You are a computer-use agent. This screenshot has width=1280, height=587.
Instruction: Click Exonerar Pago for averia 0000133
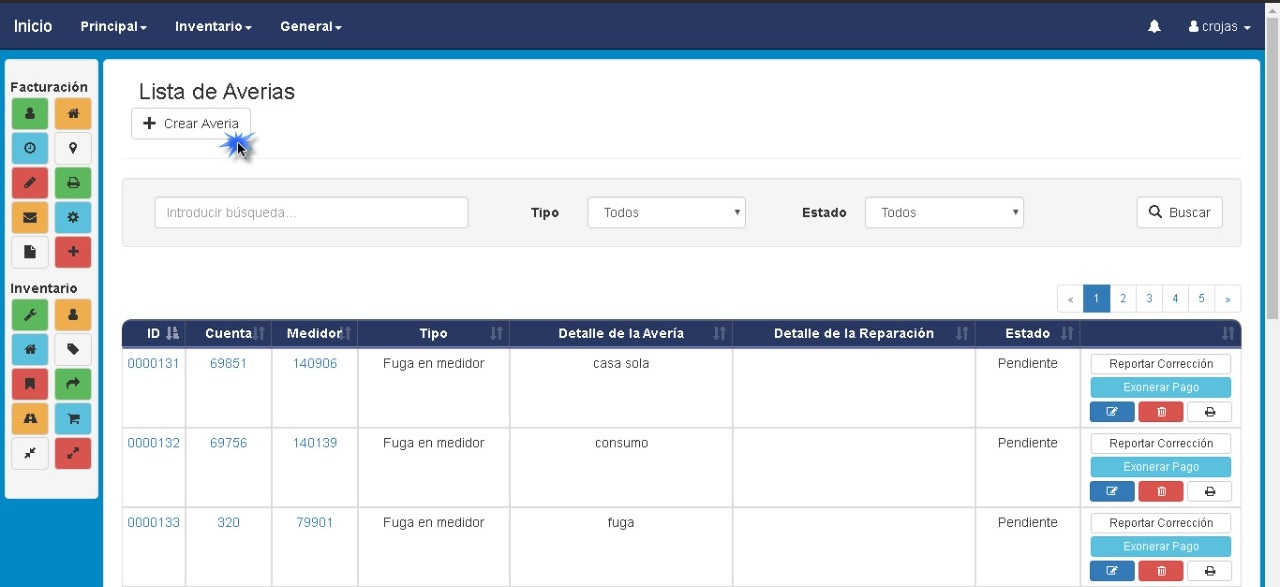1161,546
